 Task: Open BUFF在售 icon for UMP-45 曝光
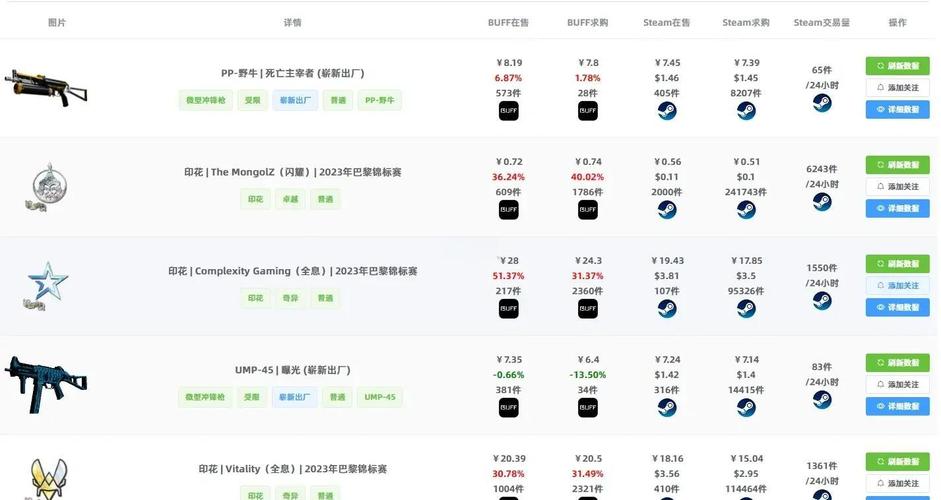508,408
